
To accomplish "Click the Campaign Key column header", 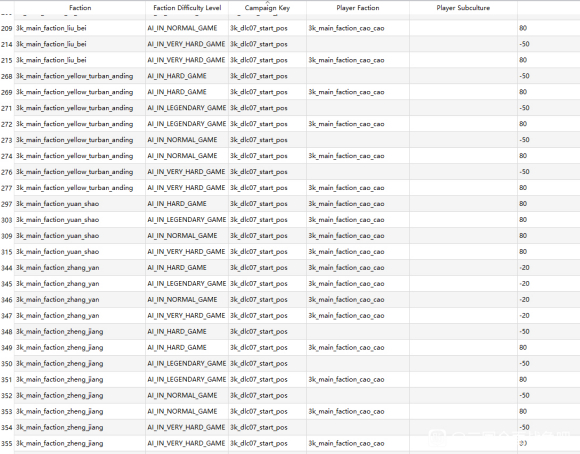I will (x=267, y=8).
